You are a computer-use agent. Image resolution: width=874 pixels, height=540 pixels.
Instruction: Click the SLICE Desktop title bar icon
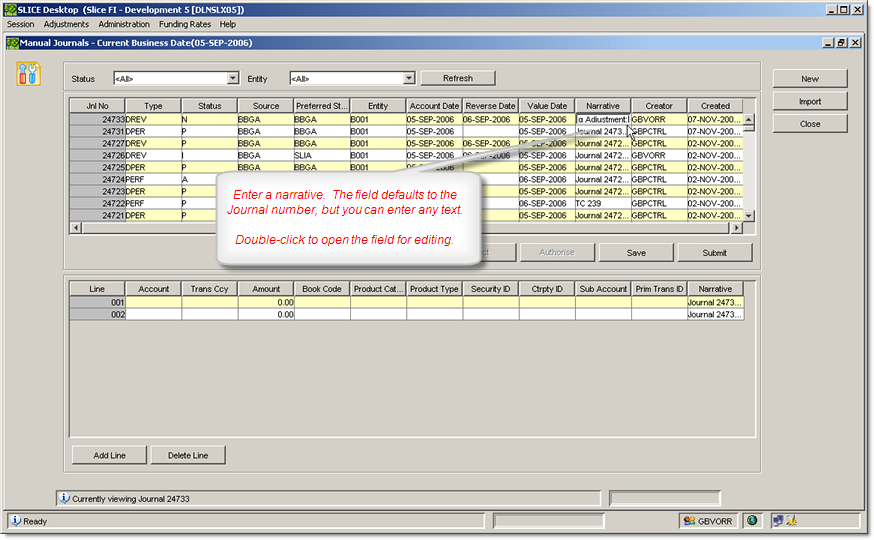click(10, 9)
